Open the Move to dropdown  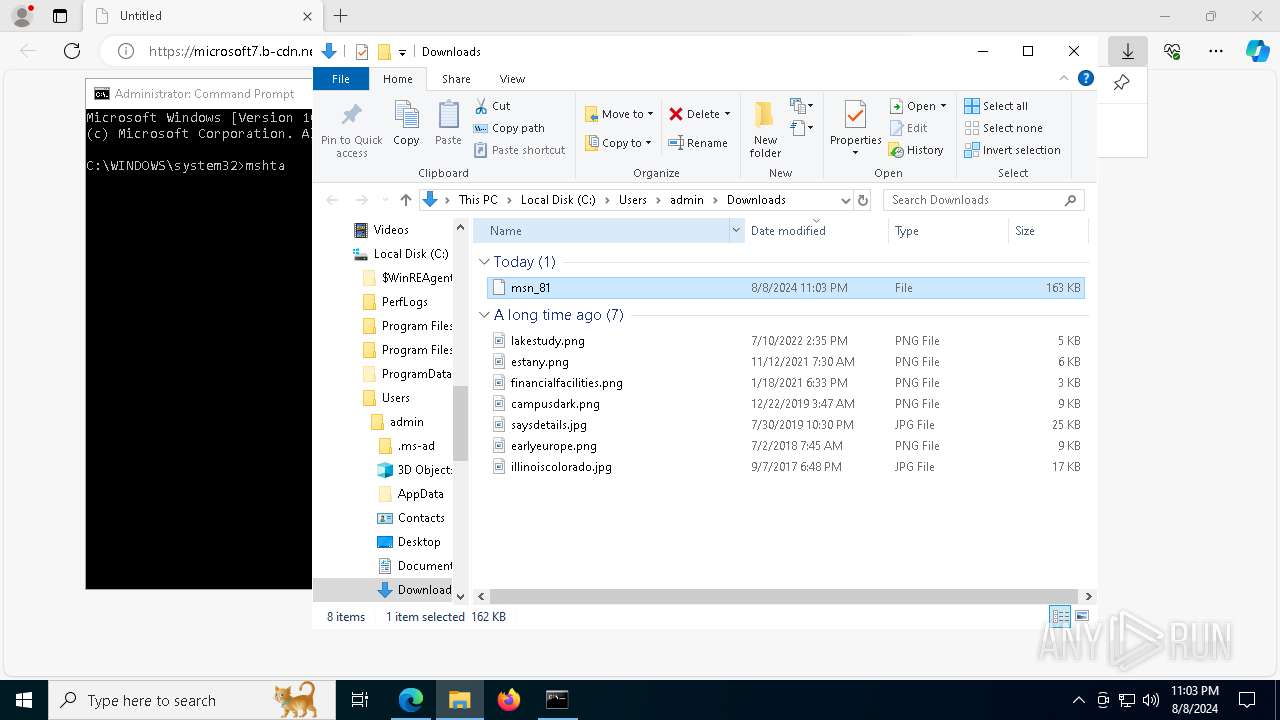619,114
